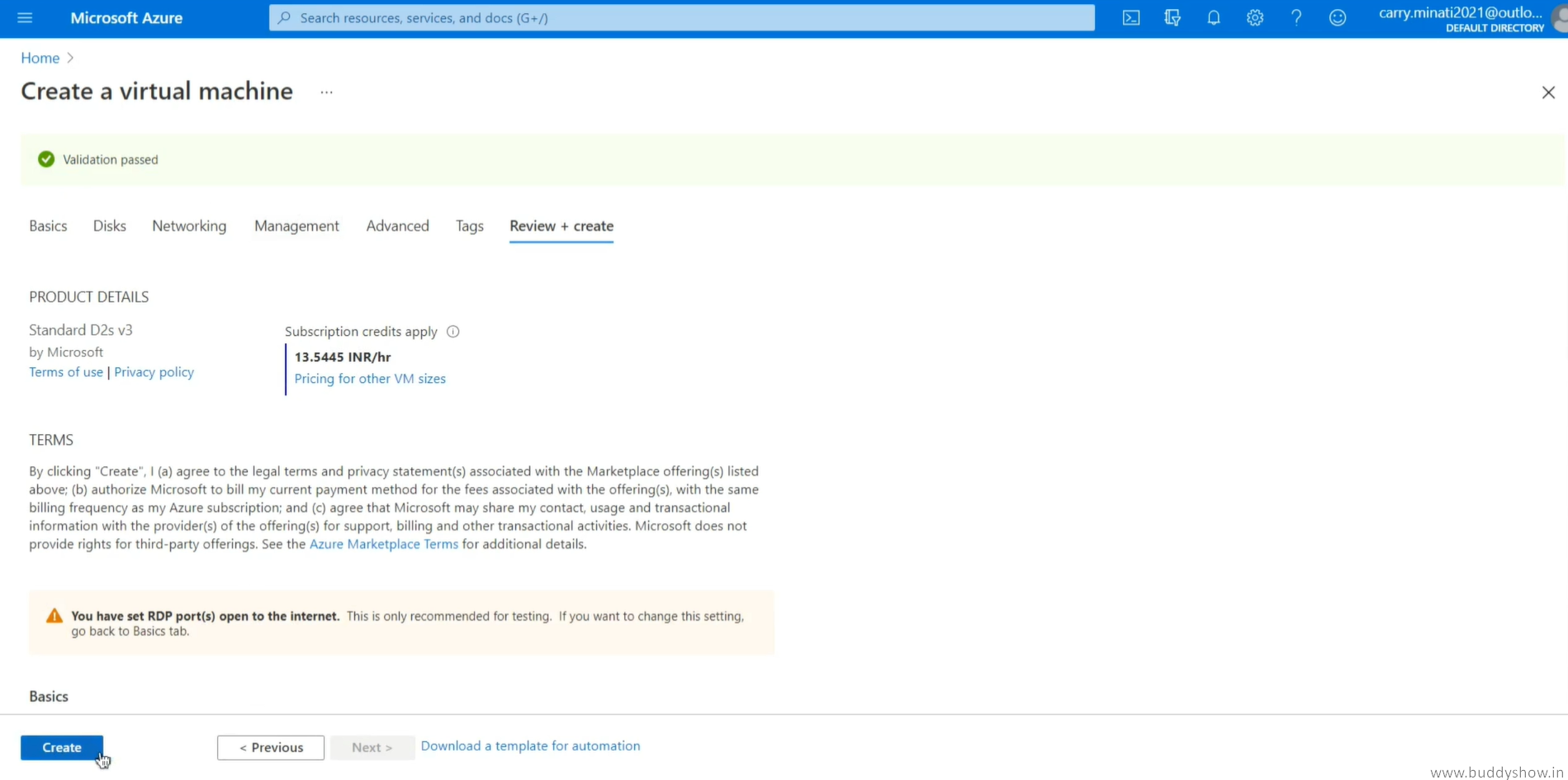This screenshot has height=780, width=1568.
Task: Show notifications bell panel
Action: pos(1214,17)
